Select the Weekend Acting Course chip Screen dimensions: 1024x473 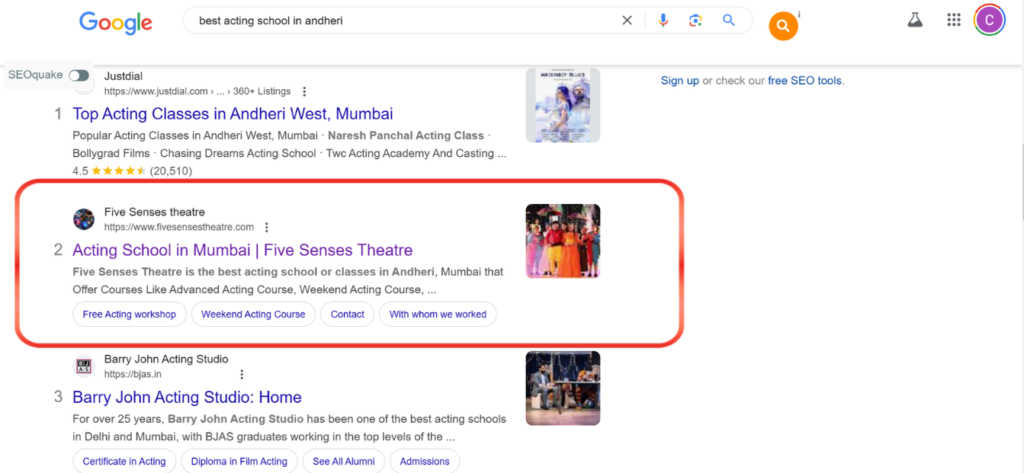click(x=253, y=314)
